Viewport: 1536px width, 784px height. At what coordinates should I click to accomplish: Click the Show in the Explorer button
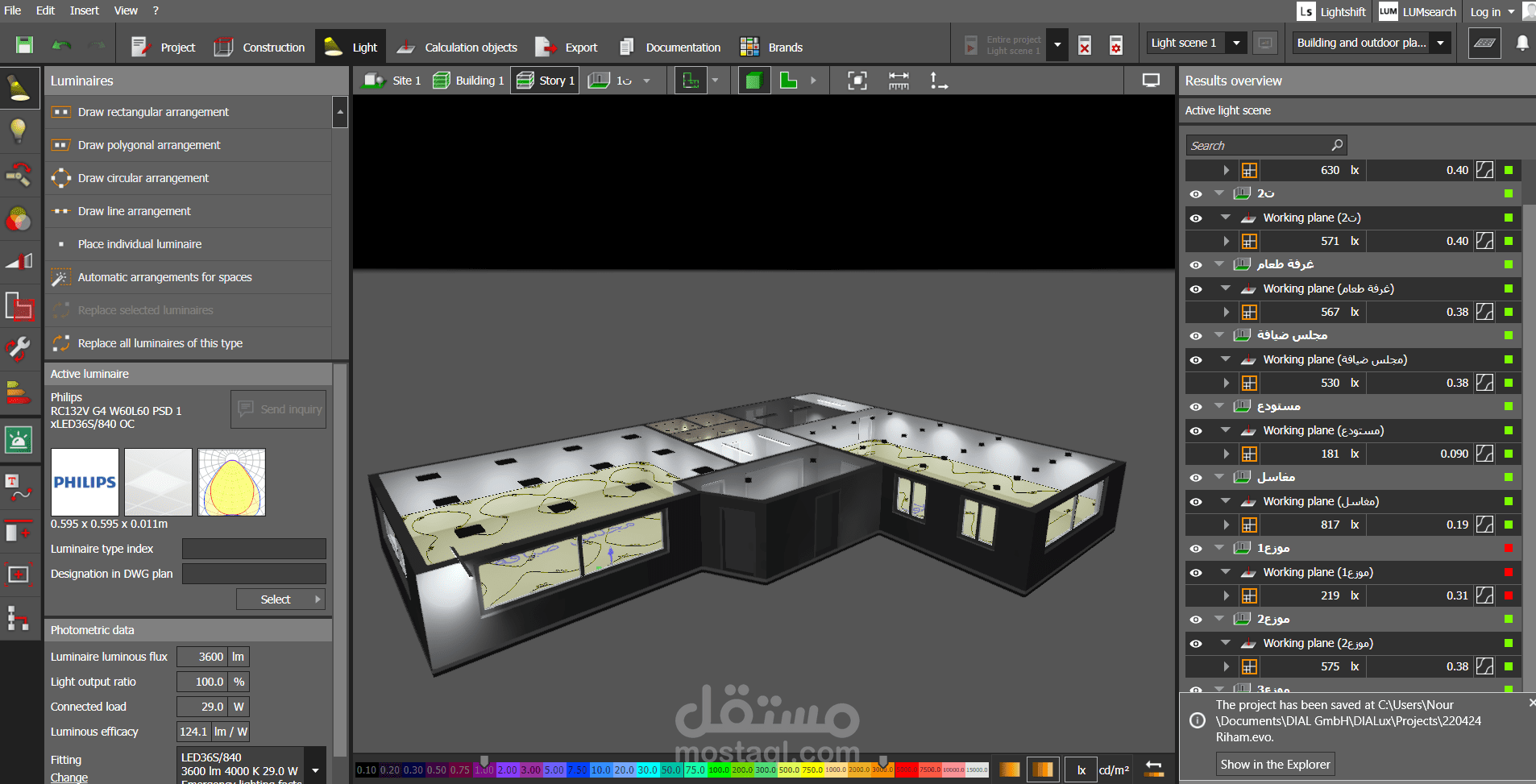pyautogui.click(x=1275, y=764)
